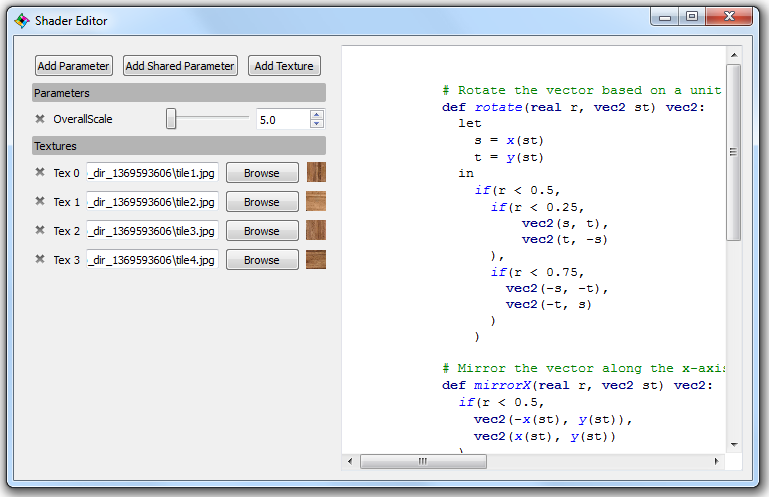Click the Tex 3 wood texture thumbnail

pos(316,260)
